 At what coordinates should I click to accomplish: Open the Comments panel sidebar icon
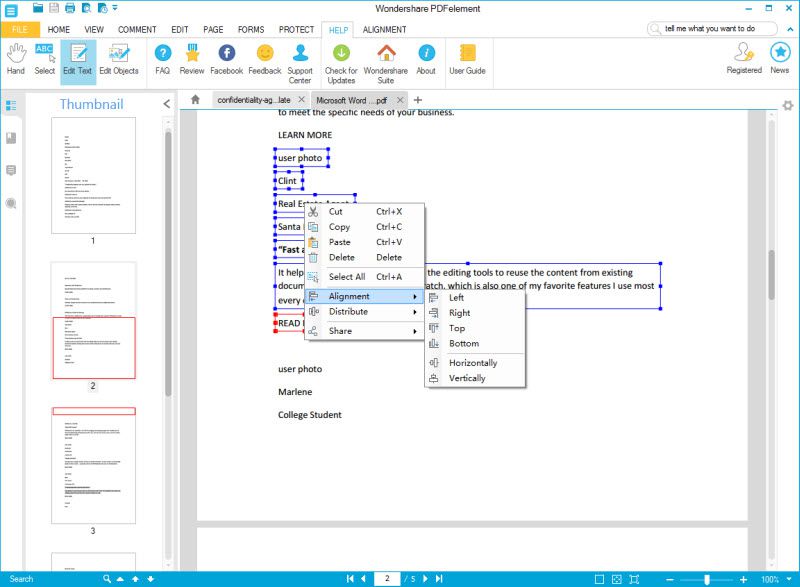[x=11, y=170]
